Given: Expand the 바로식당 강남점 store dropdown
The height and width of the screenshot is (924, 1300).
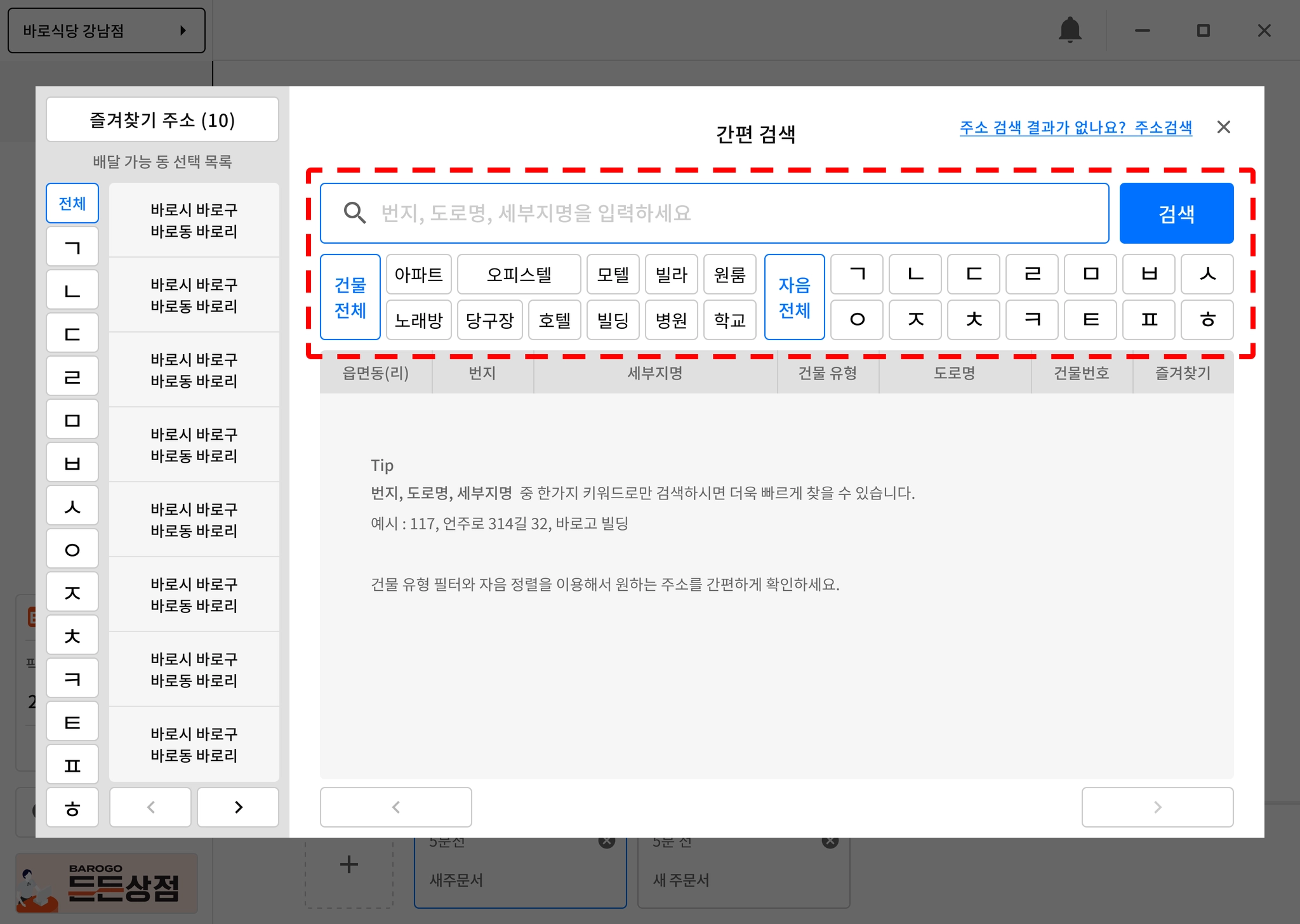Looking at the screenshot, I should (x=106, y=30).
